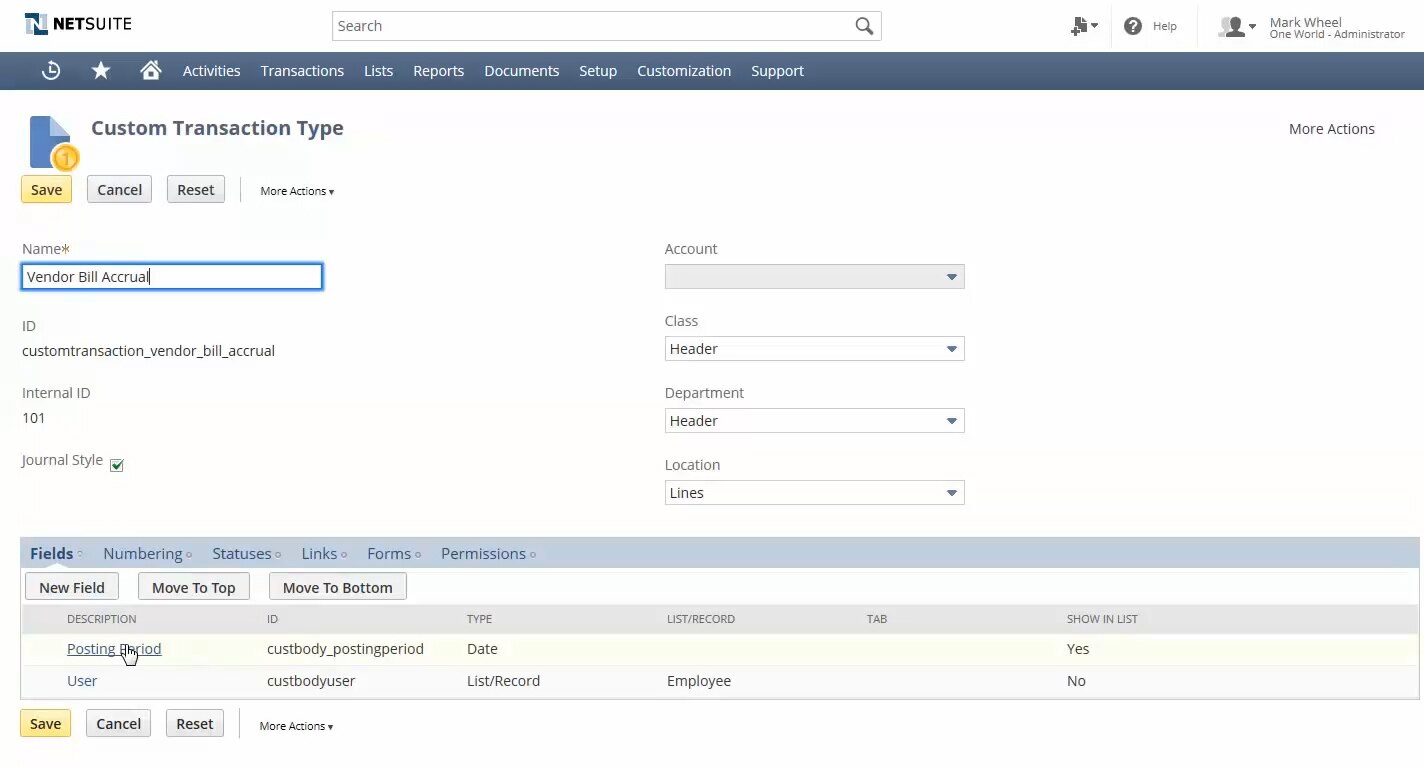Go to the Home house icon
The width and height of the screenshot is (1424, 769).
coord(151,70)
